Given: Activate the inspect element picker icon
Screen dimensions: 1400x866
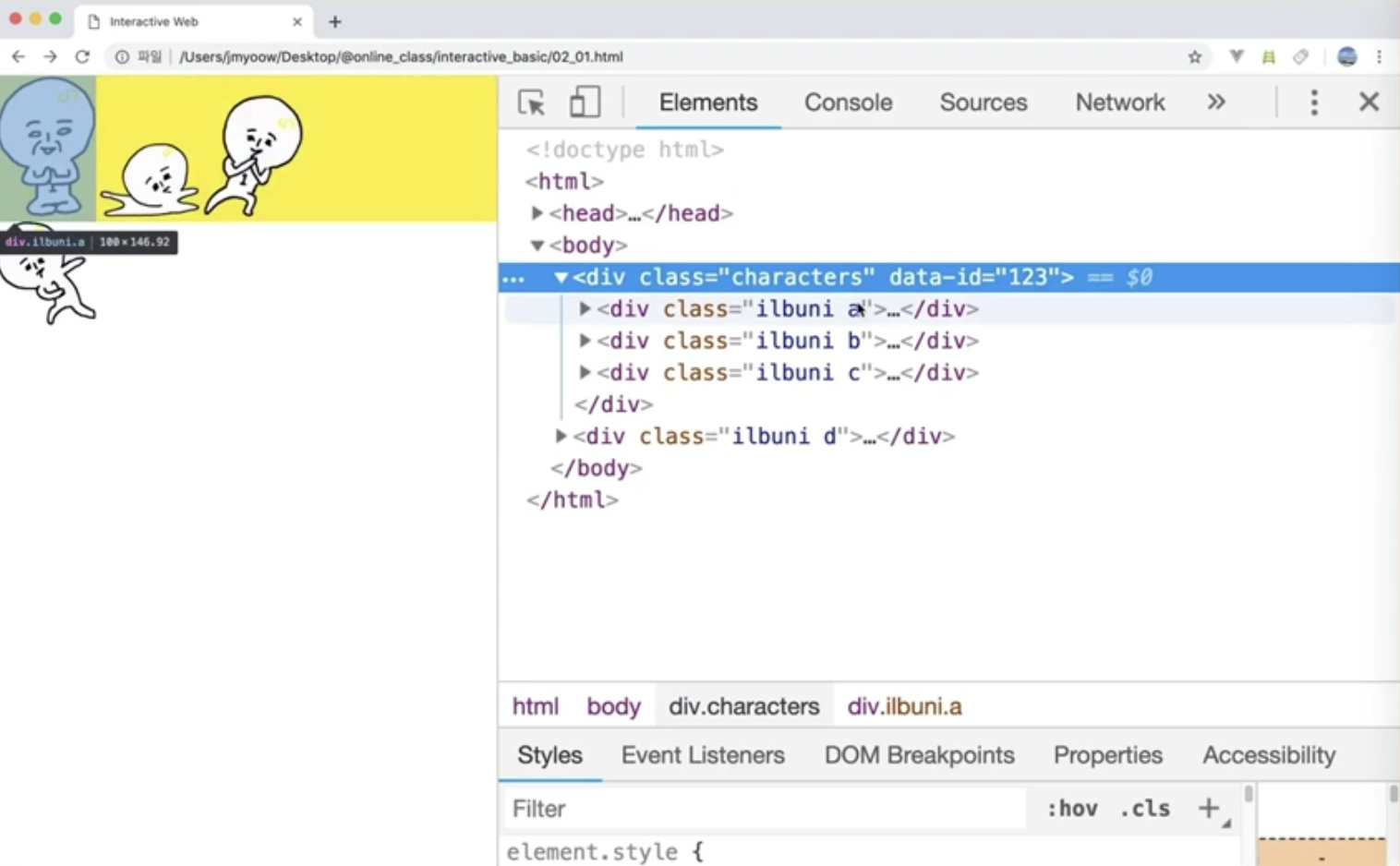Looking at the screenshot, I should [531, 102].
